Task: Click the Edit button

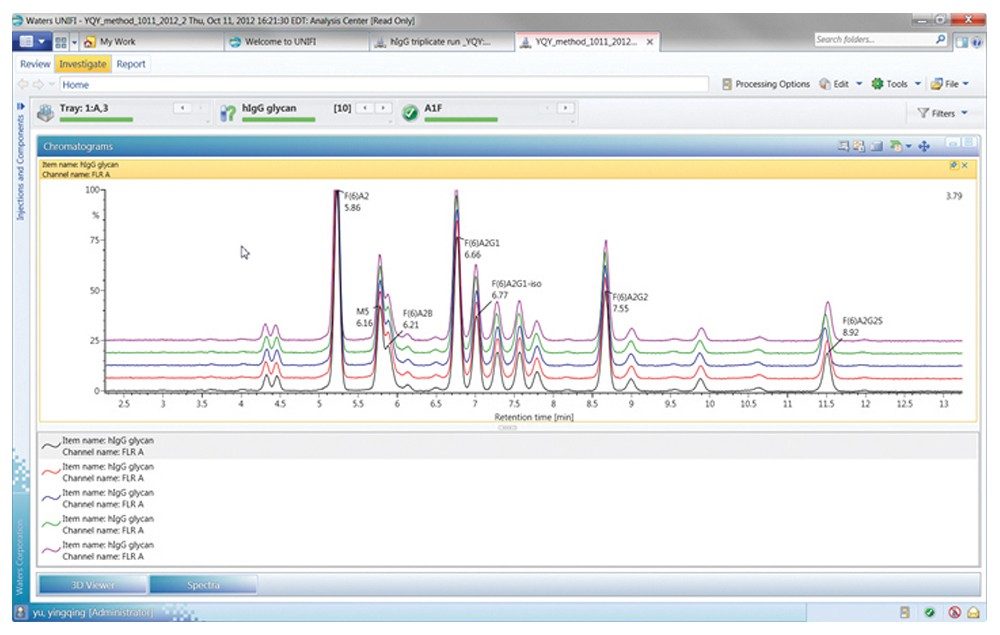Action: tap(834, 84)
